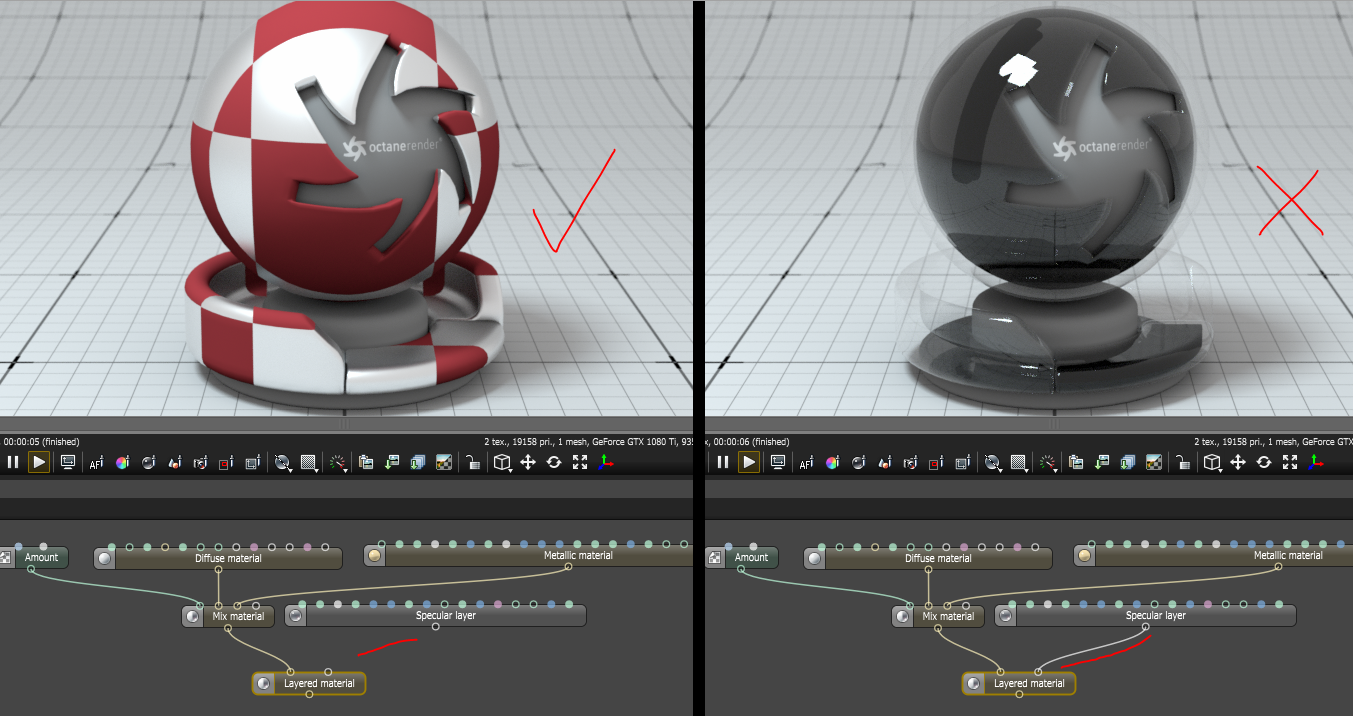Open clay mode dropdown in left viewport

pos(283,462)
